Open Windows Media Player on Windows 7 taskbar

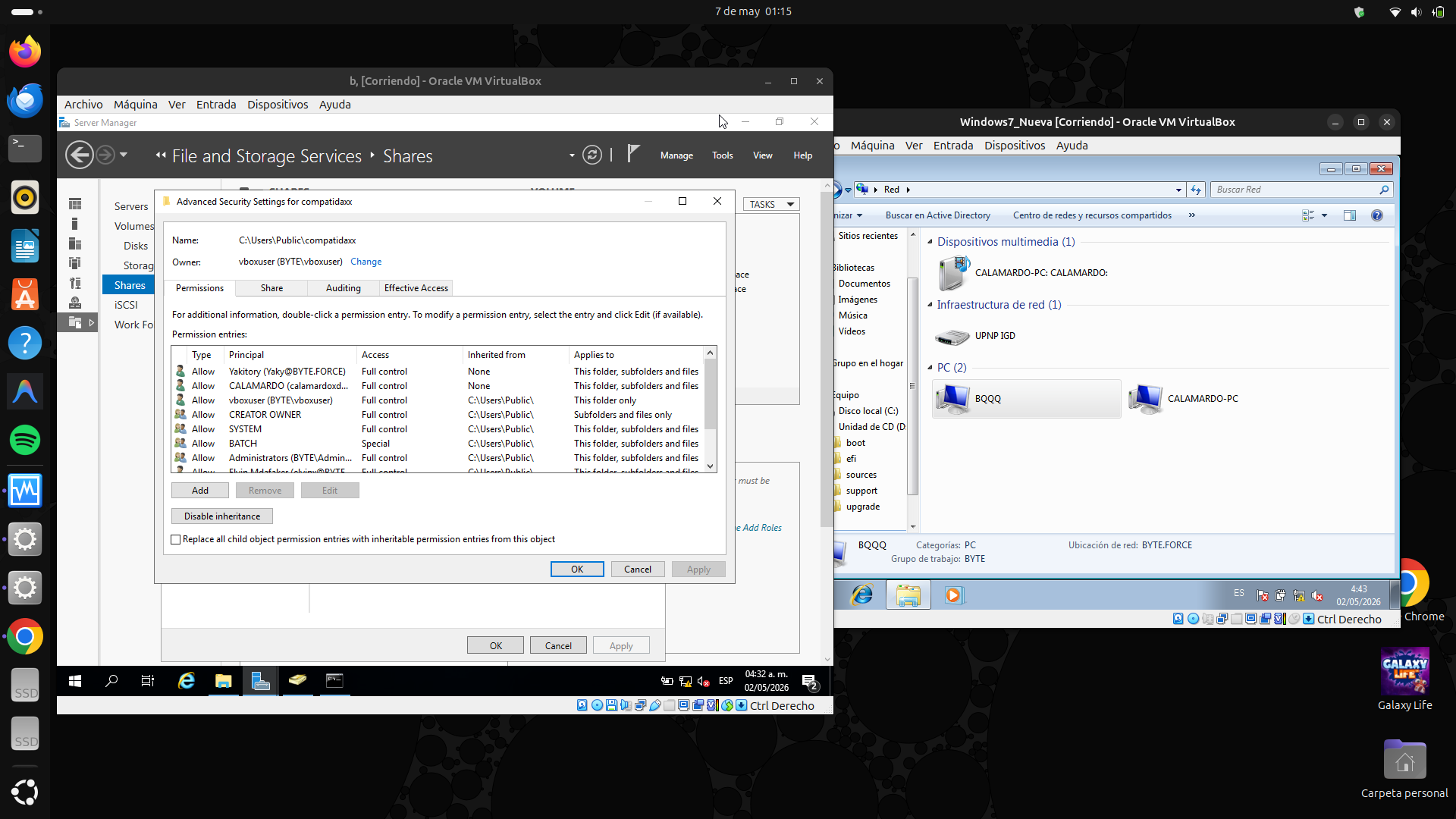point(953,595)
